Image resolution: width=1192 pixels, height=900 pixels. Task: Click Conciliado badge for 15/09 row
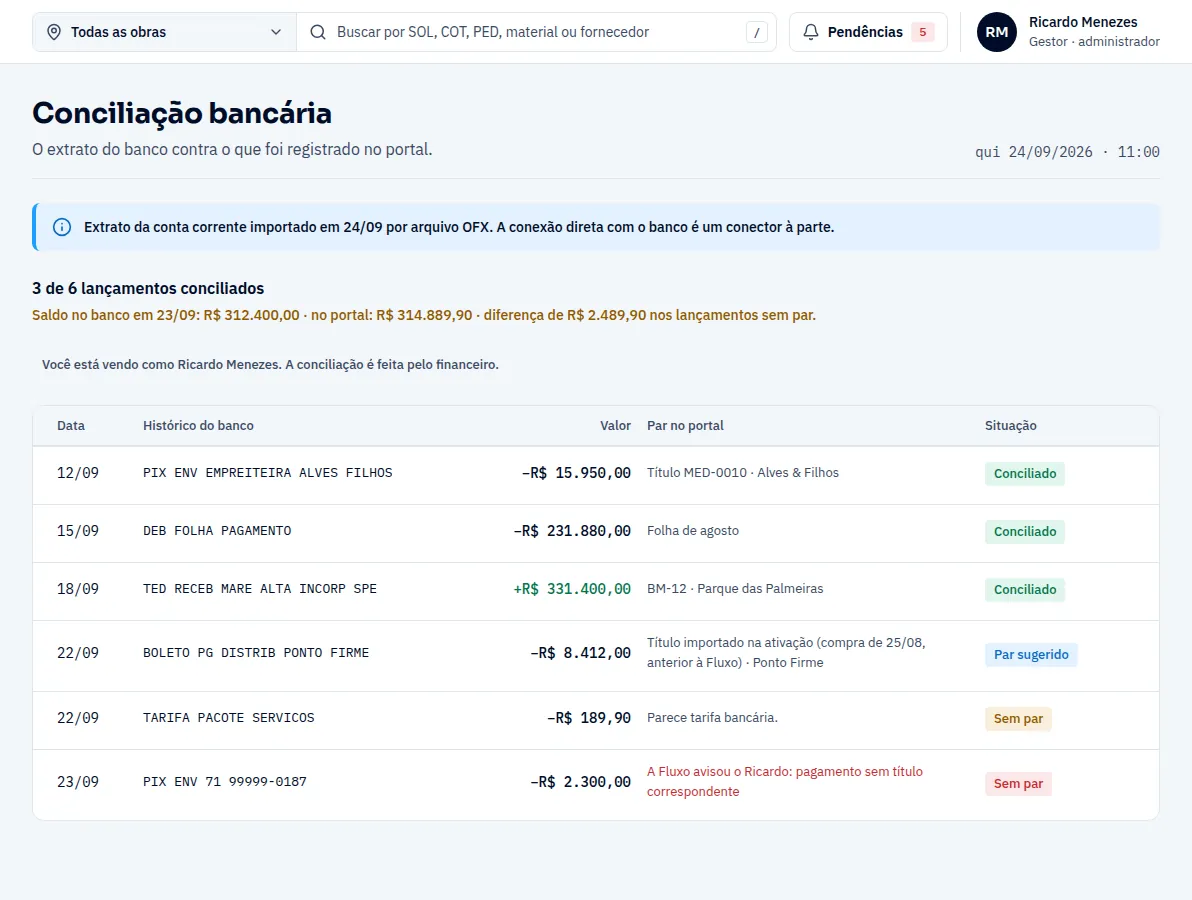[x=1025, y=531]
